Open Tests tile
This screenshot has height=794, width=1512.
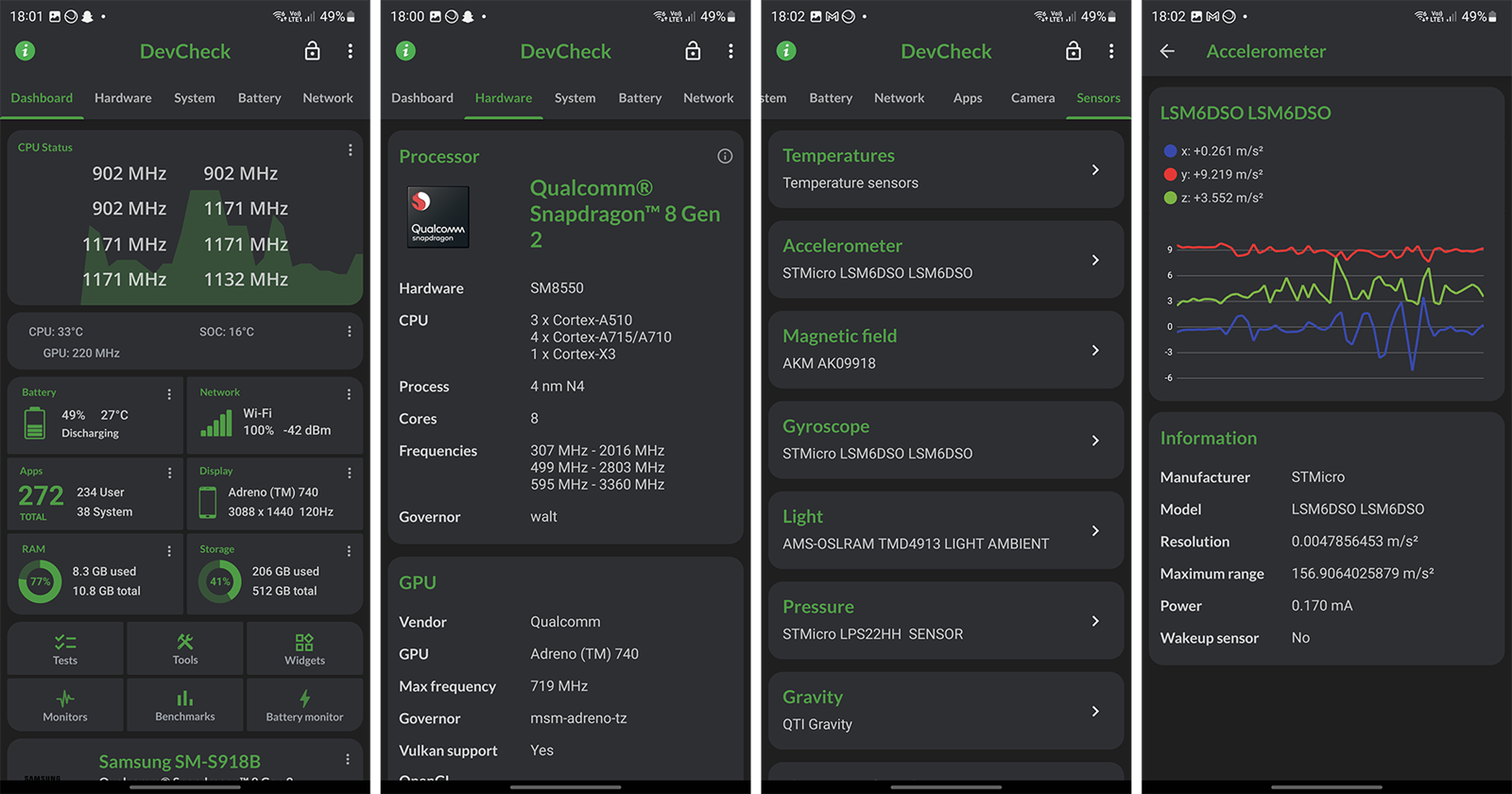(65, 648)
